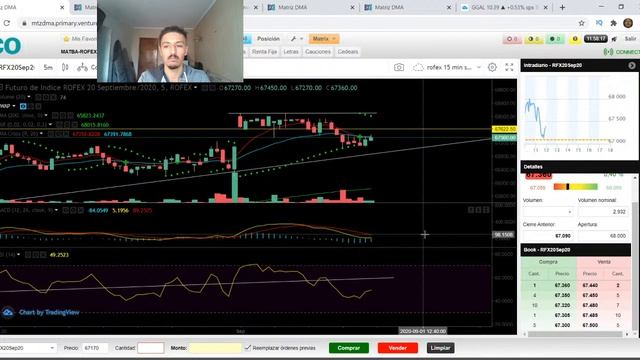Click the Precio input field
This screenshot has height=360, width=640.
pyautogui.click(x=95, y=348)
